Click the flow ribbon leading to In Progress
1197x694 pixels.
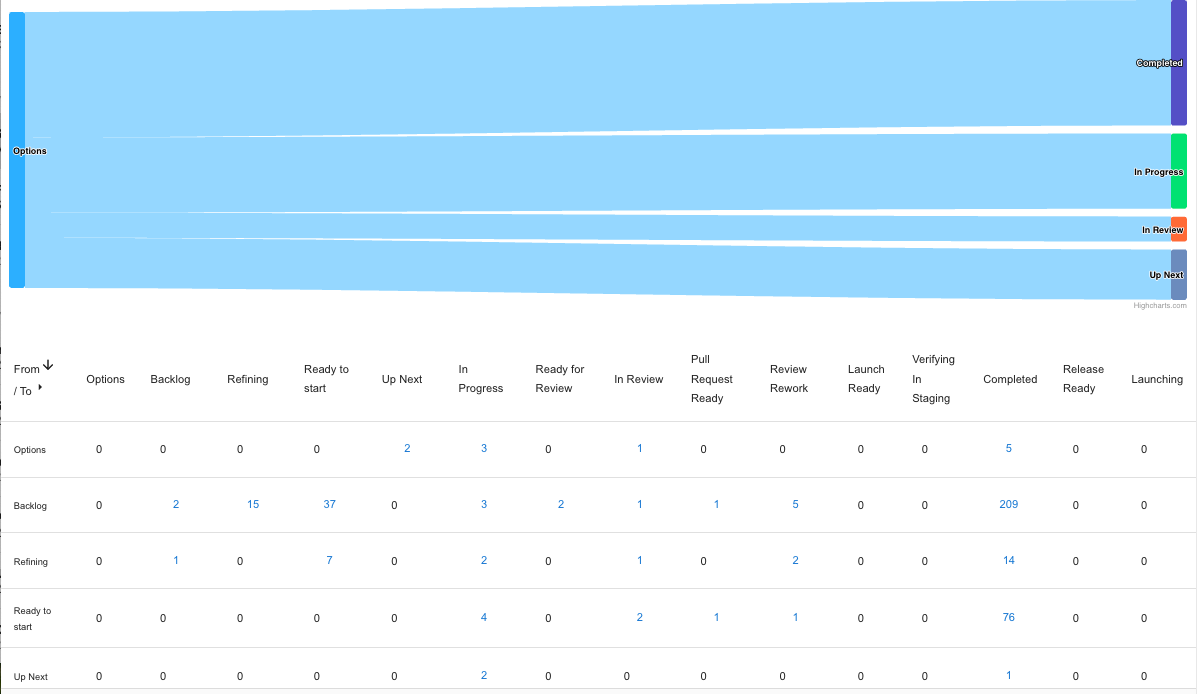(600, 170)
